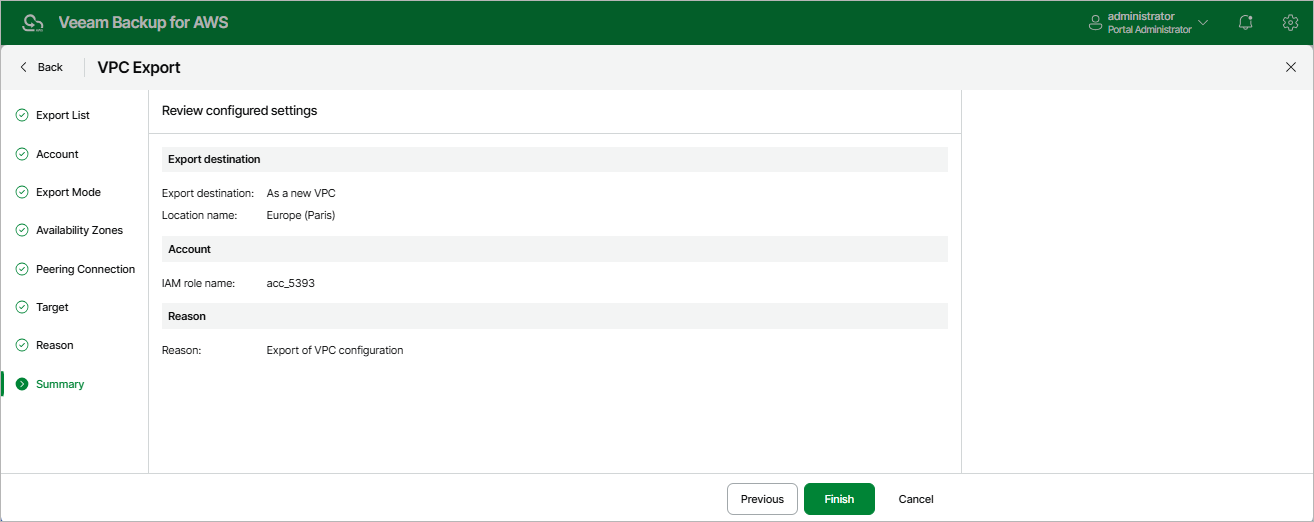Click the VPC Export heading
The width and height of the screenshot is (1314, 522).
click(x=139, y=67)
